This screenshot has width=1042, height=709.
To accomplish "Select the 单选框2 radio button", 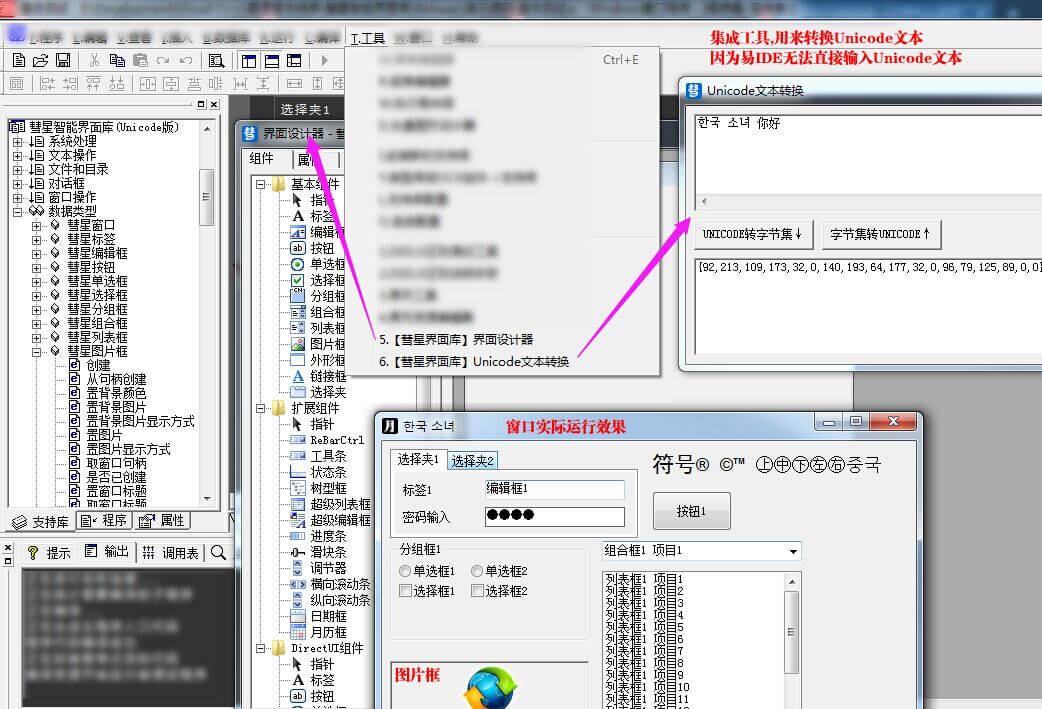I will coord(477,570).
